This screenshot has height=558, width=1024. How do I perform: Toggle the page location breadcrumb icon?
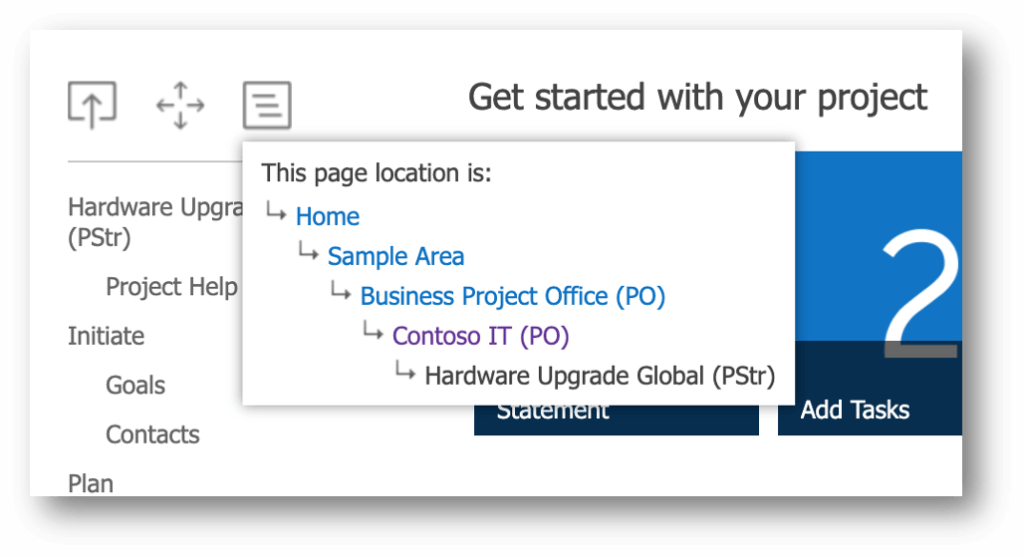pyautogui.click(x=267, y=105)
